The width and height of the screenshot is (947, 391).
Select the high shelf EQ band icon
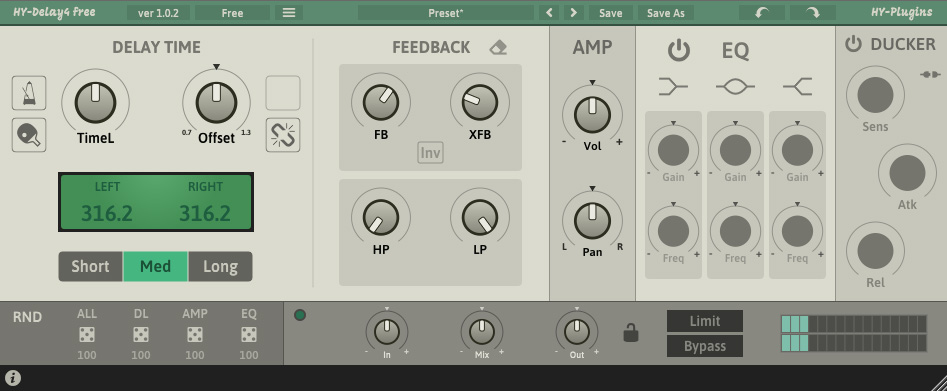tap(797, 87)
